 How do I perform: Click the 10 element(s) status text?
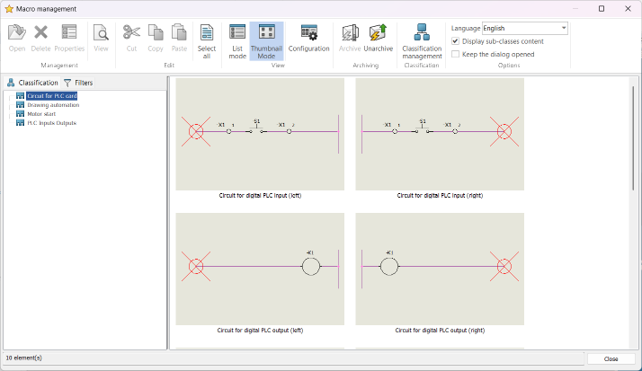pyautogui.click(x=24, y=358)
